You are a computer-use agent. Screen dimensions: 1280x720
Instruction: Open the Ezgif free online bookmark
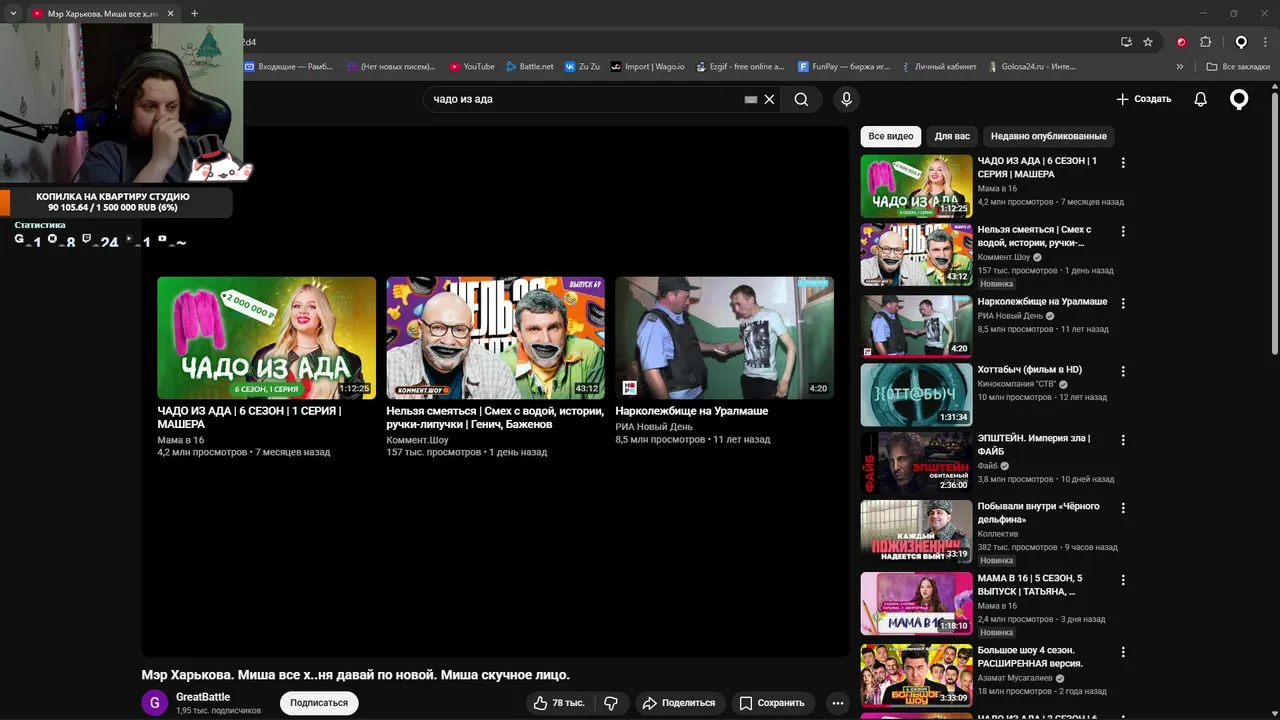(x=740, y=67)
